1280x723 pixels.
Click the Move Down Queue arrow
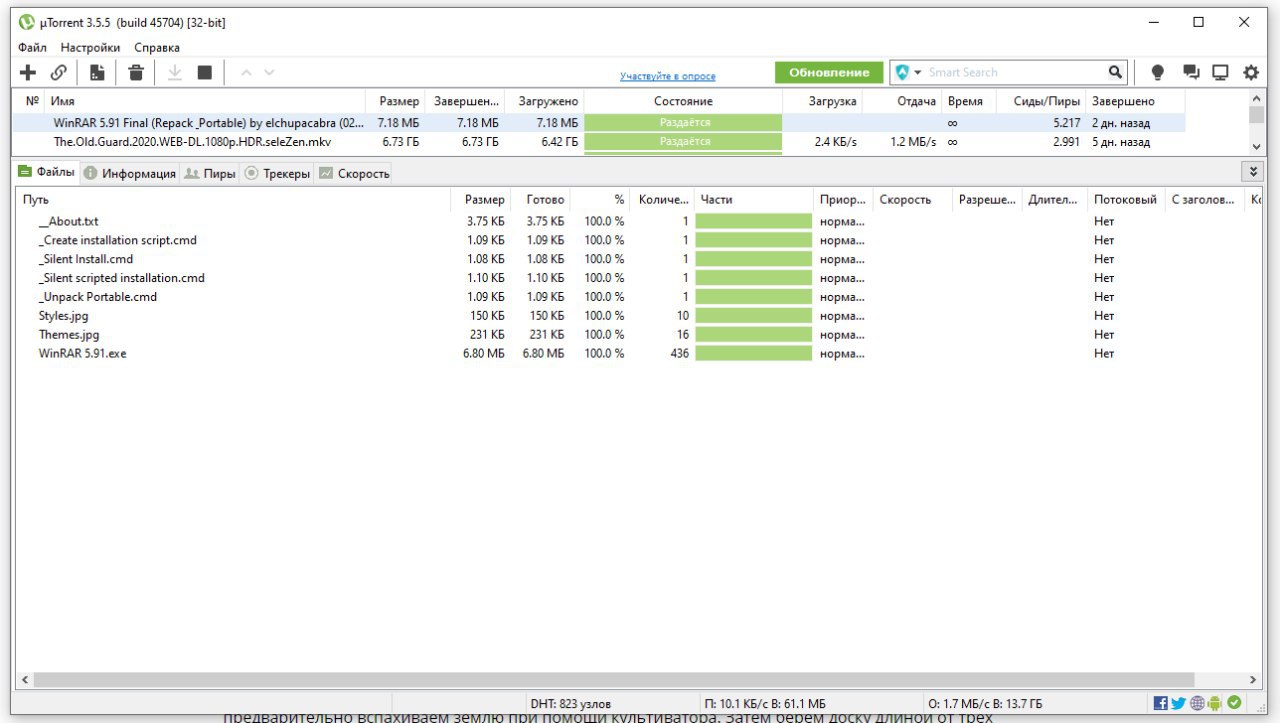(x=269, y=72)
